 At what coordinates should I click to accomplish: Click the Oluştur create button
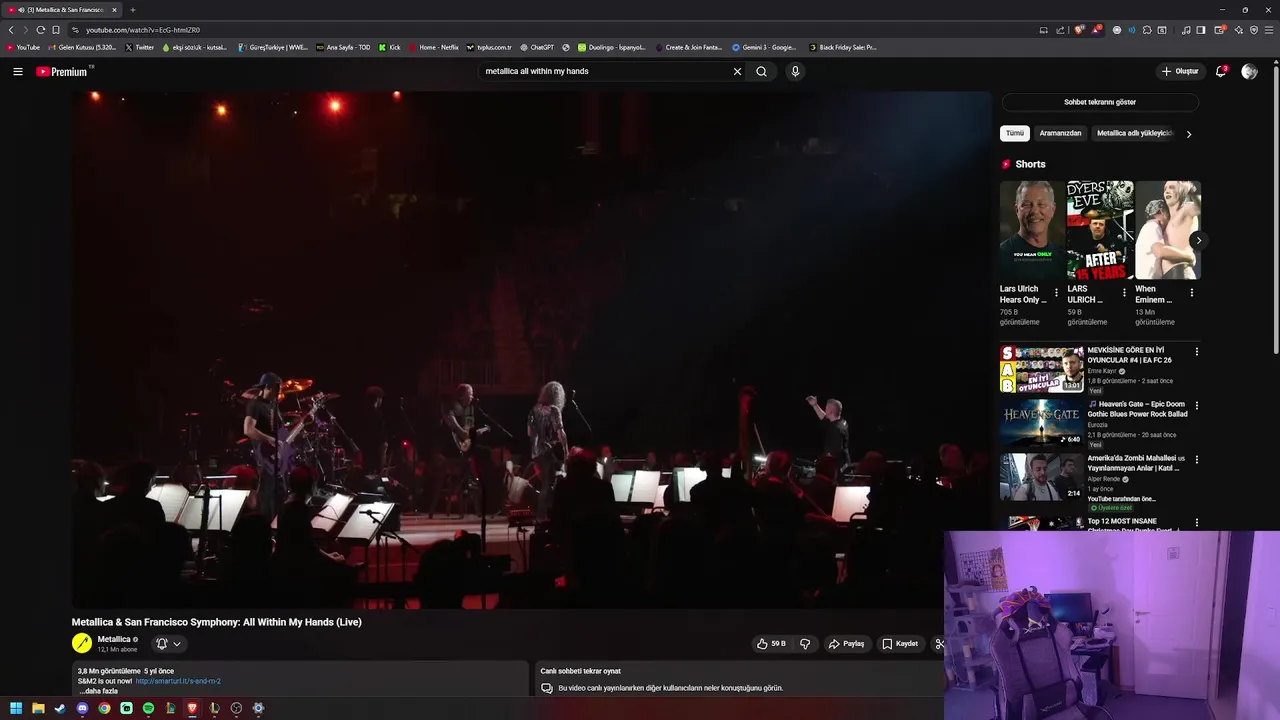[1180, 72]
